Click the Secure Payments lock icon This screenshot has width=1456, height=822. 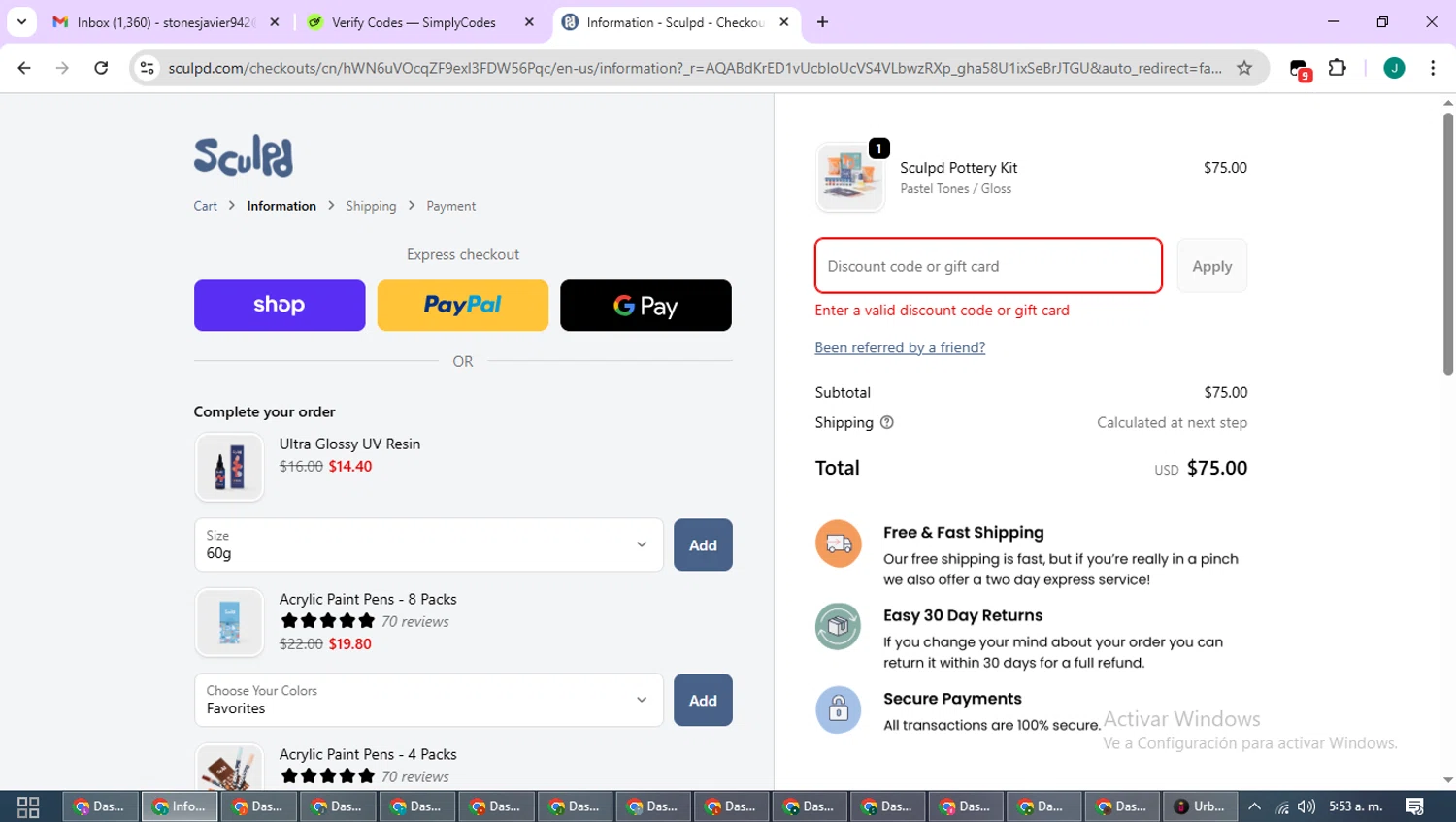839,710
